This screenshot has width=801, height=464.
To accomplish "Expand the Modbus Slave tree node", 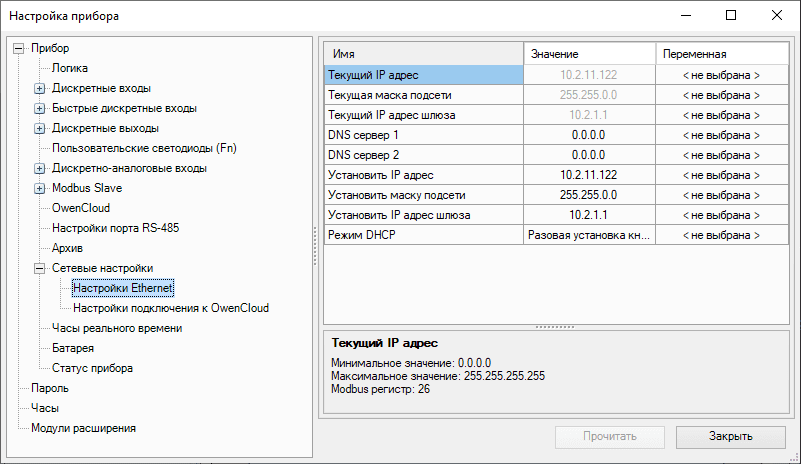I will 40,188.
